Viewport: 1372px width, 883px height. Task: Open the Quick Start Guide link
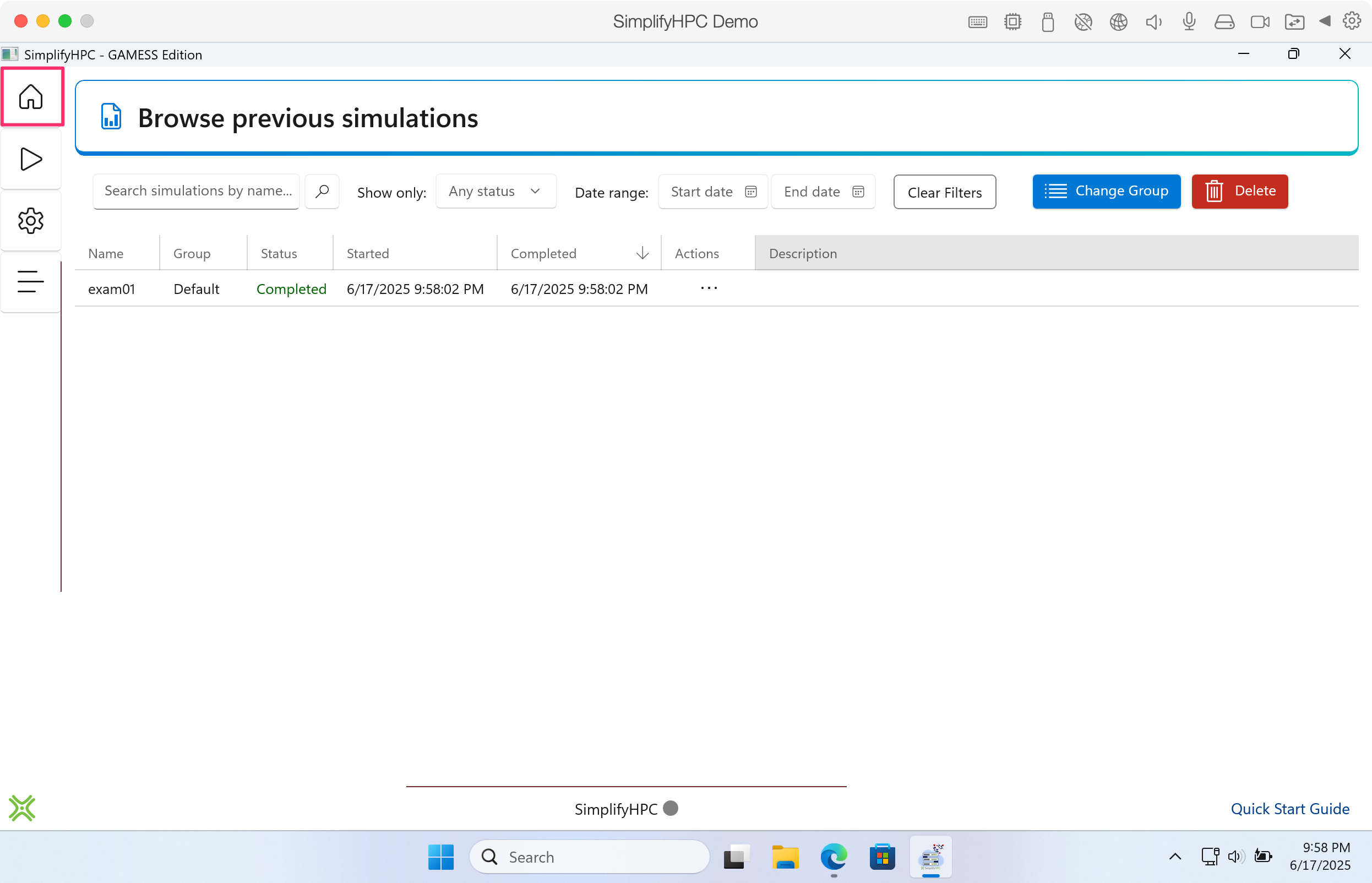tap(1289, 809)
